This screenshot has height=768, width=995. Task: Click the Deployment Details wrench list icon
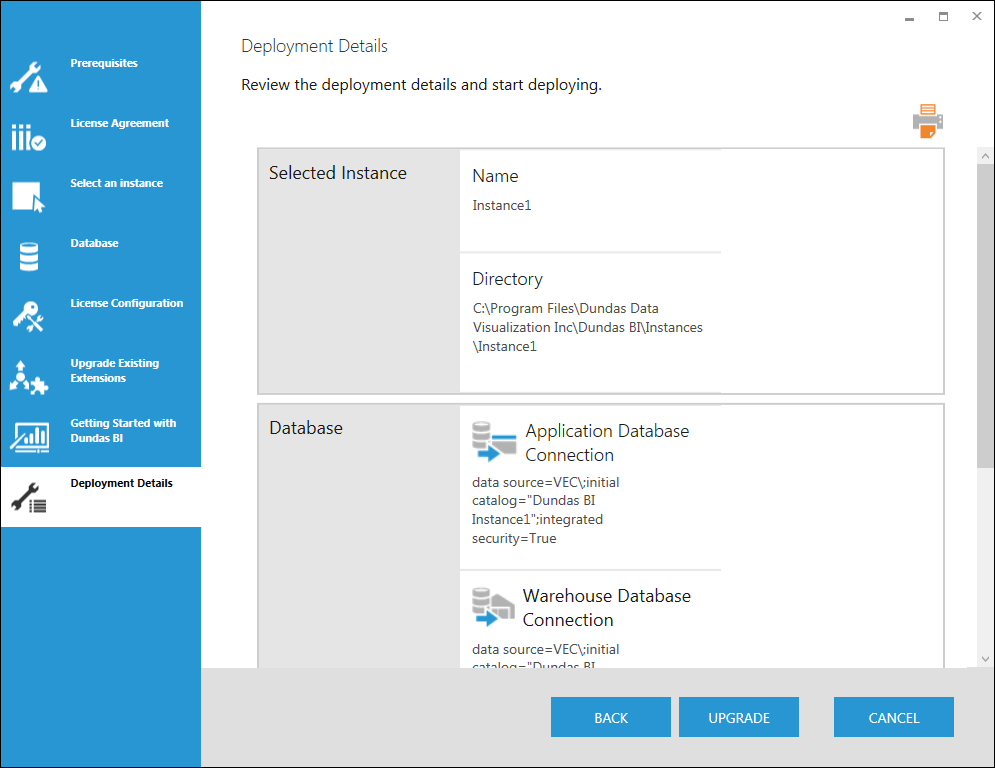pyautogui.click(x=29, y=498)
